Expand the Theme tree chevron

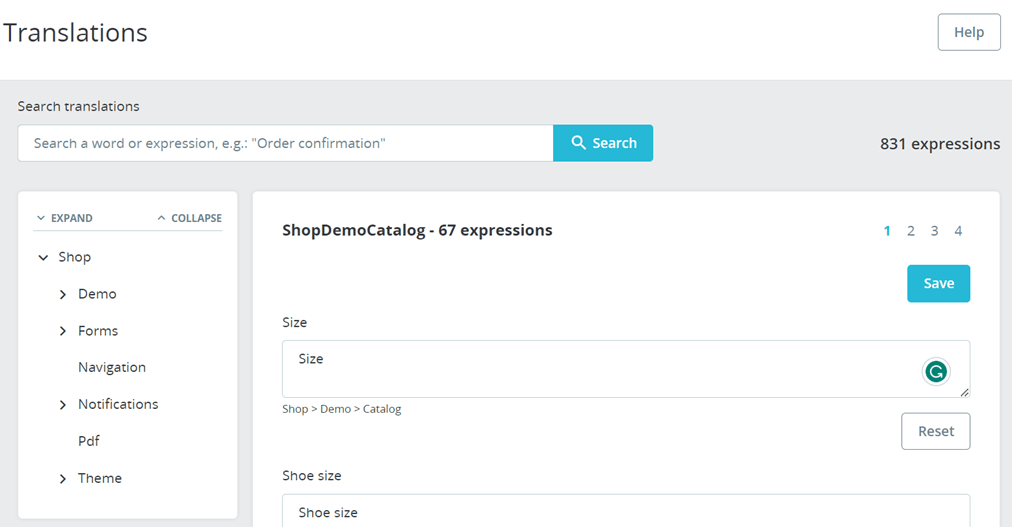click(63, 479)
